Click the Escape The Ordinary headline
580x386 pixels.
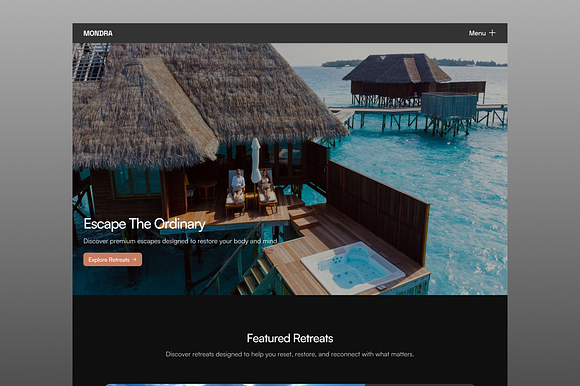point(144,224)
